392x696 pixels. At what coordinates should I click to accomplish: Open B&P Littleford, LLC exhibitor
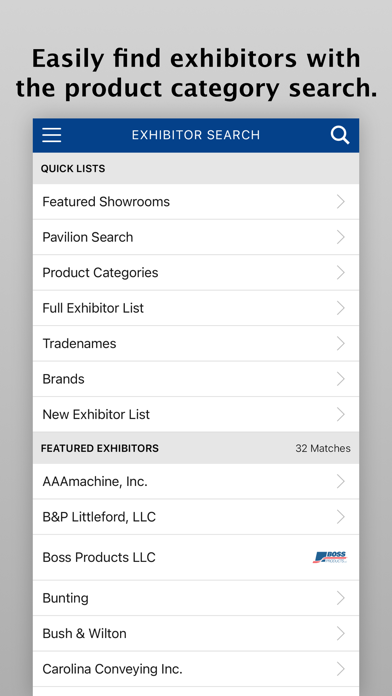click(x=196, y=517)
